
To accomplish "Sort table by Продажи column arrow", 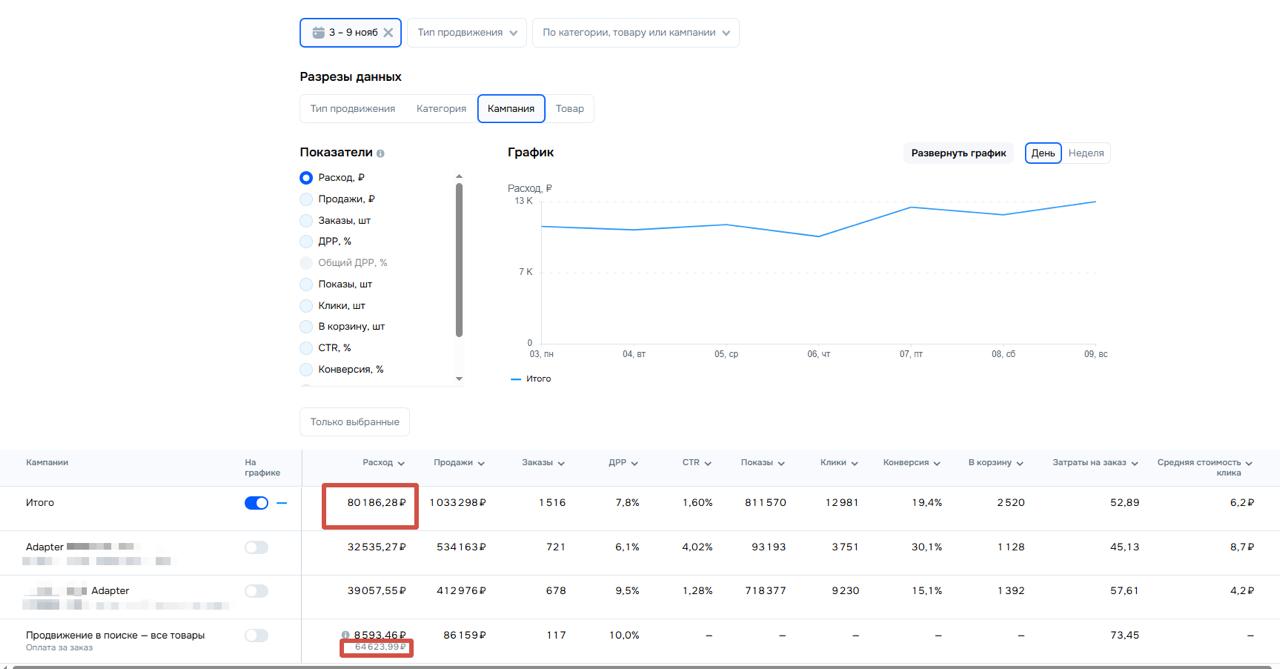I will 481,464.
